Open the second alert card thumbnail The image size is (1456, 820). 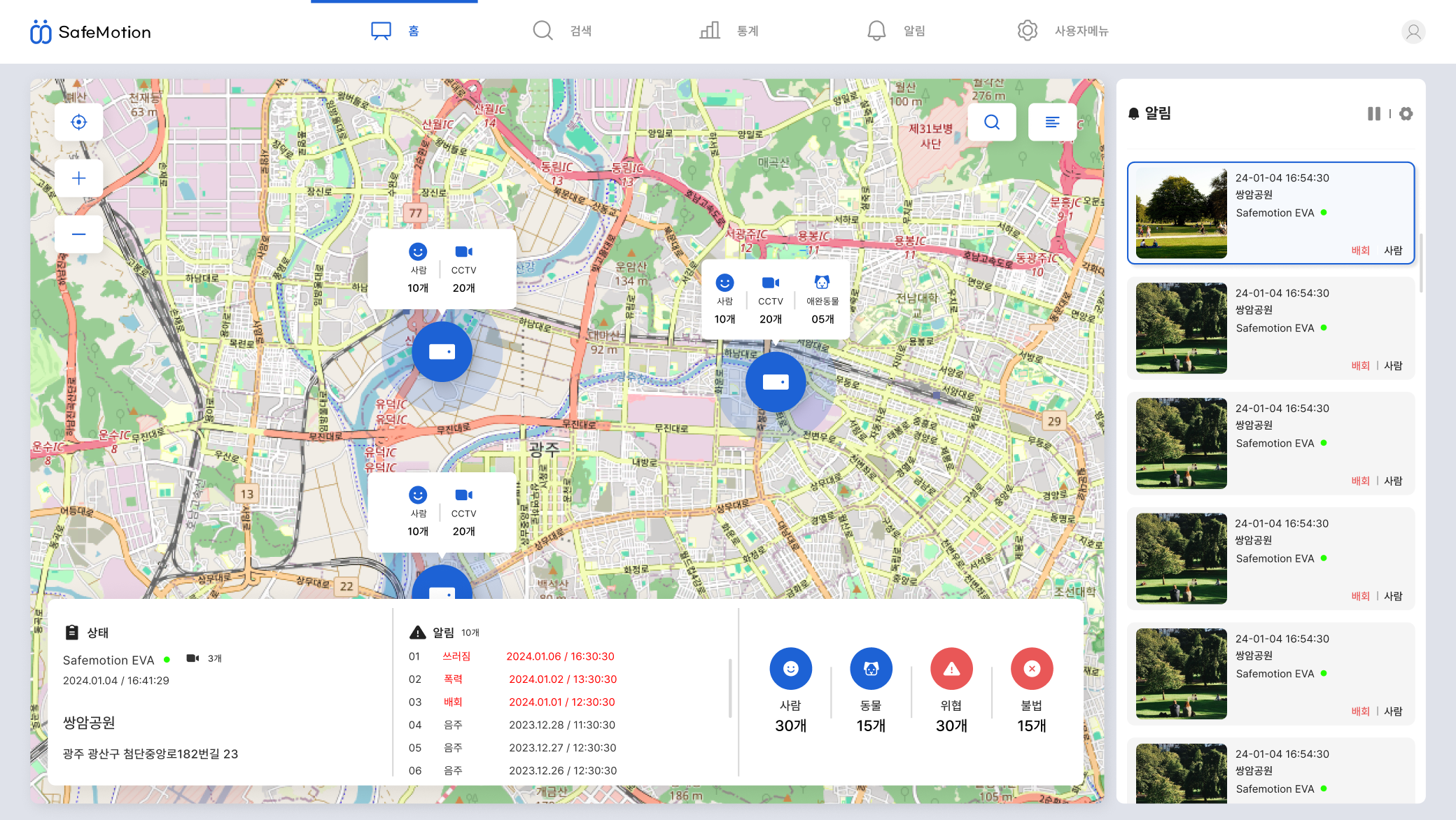tap(1182, 328)
